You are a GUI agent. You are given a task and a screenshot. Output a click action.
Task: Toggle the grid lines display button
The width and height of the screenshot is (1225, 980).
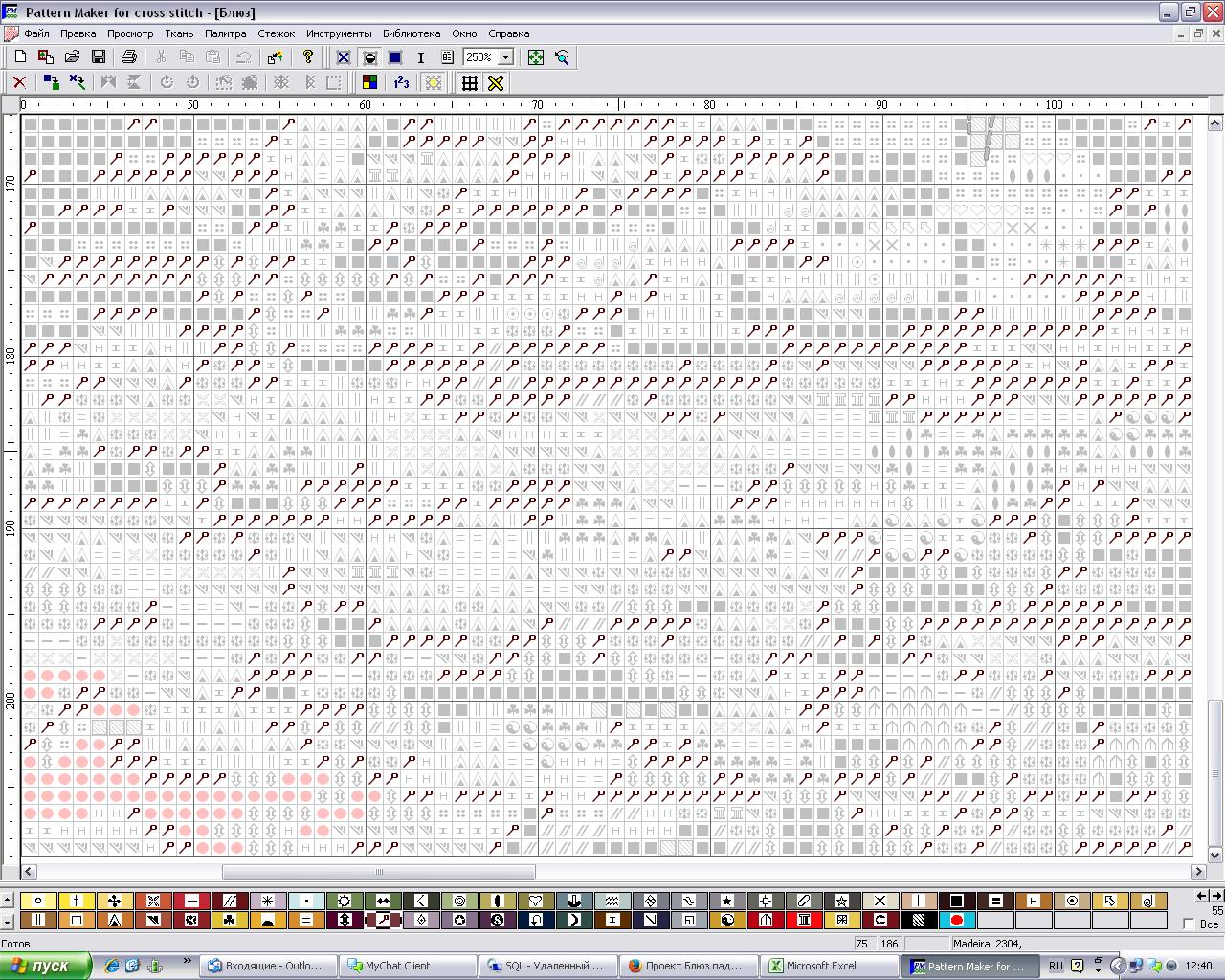pyautogui.click(x=470, y=82)
